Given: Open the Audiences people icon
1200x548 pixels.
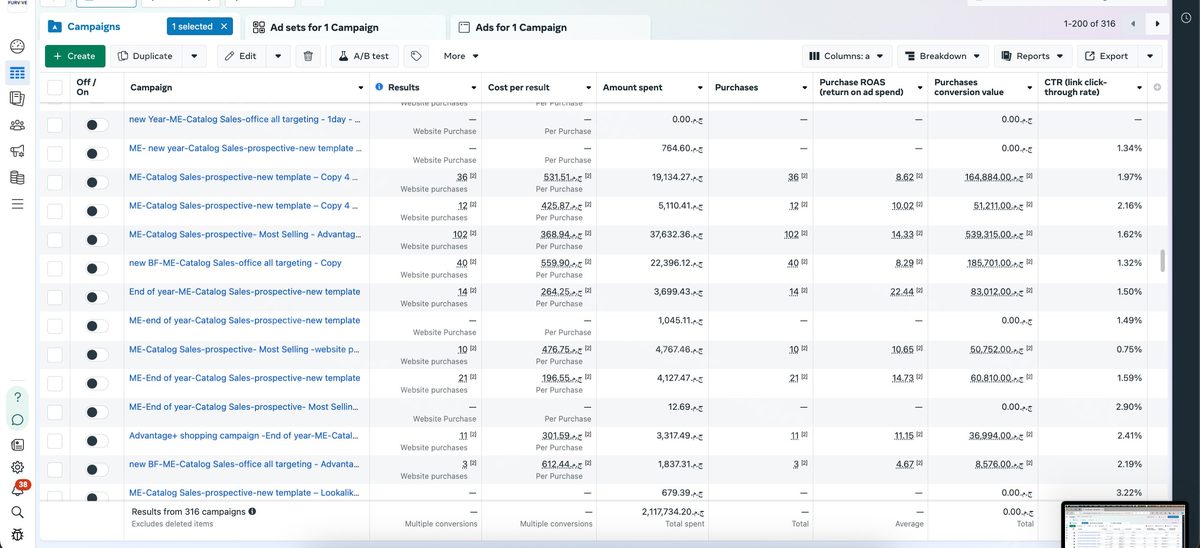Looking at the screenshot, I should pos(17,125).
